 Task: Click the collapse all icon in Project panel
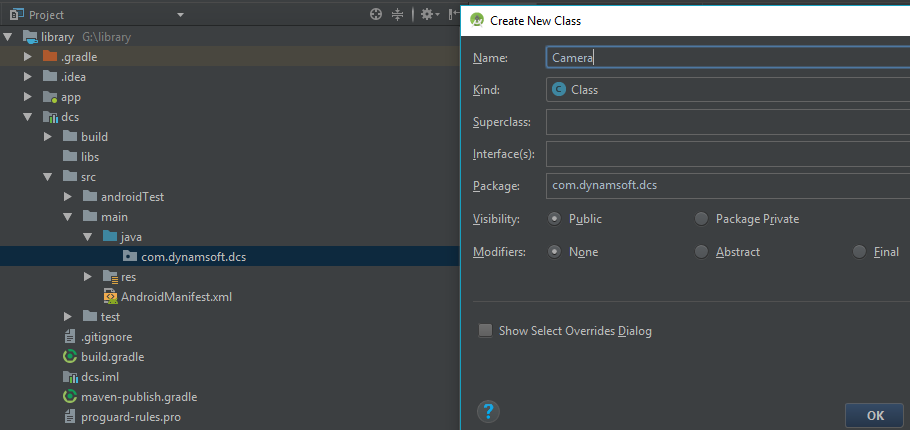[398, 14]
